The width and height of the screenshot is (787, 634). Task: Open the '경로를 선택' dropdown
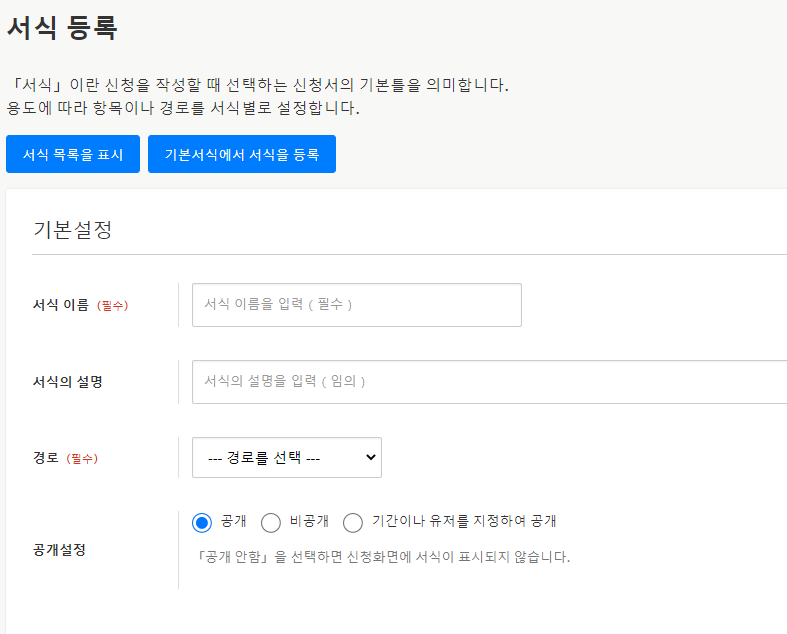286,457
